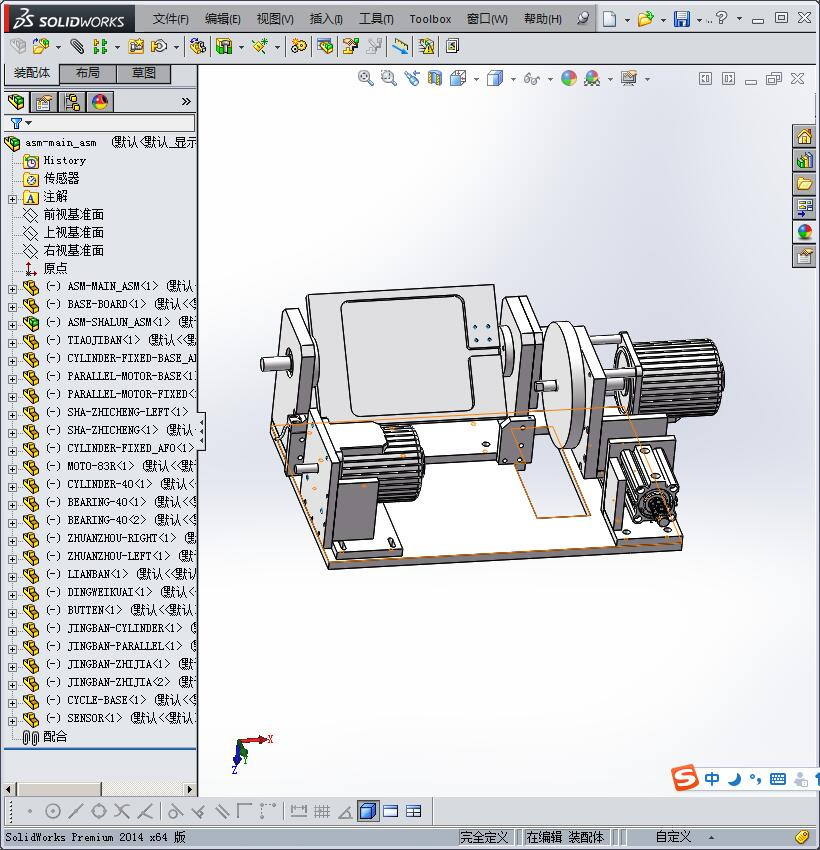Viewport: 820px width, 850px height.
Task: Open the Design Library task pane icon
Action: coord(804,160)
